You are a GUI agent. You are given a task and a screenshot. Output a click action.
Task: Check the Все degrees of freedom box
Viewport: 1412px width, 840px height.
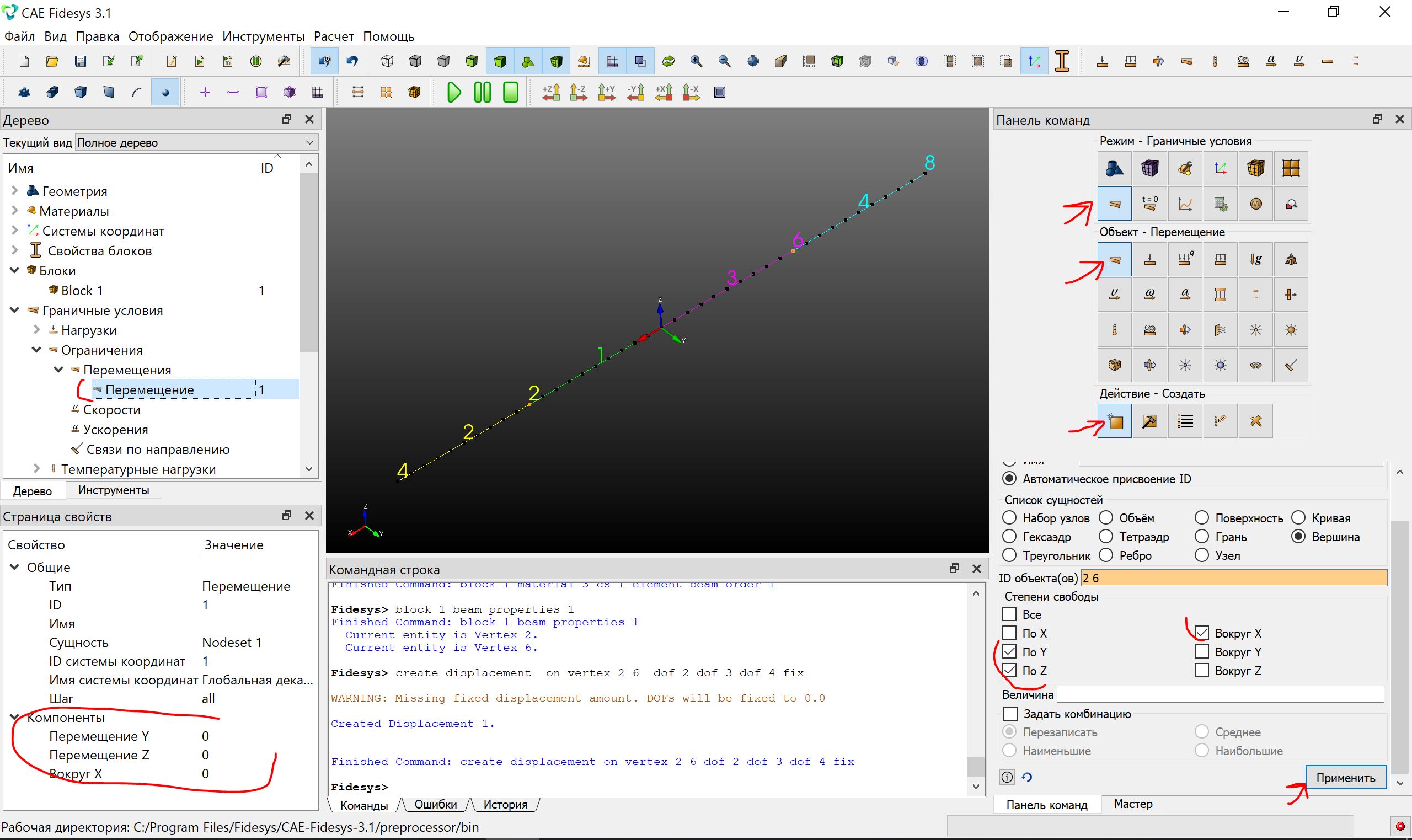coord(1009,614)
